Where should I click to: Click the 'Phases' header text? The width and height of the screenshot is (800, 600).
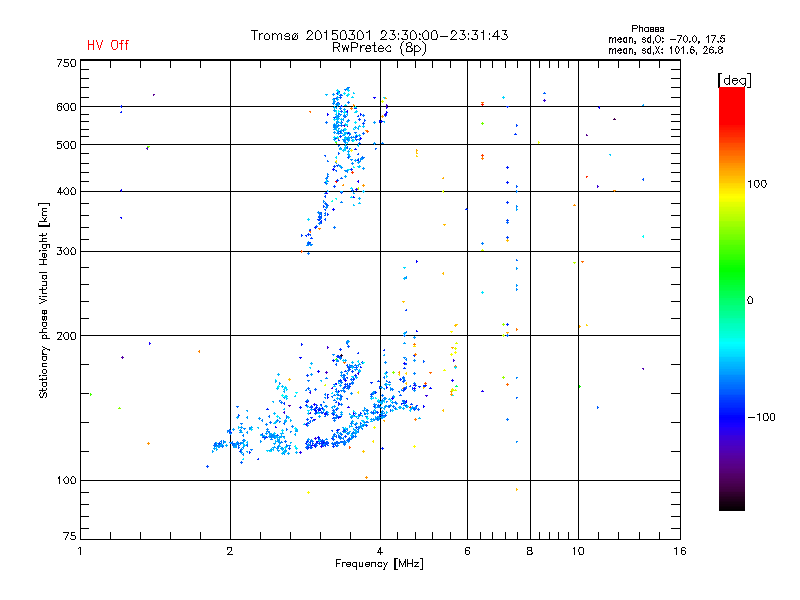(x=647, y=29)
